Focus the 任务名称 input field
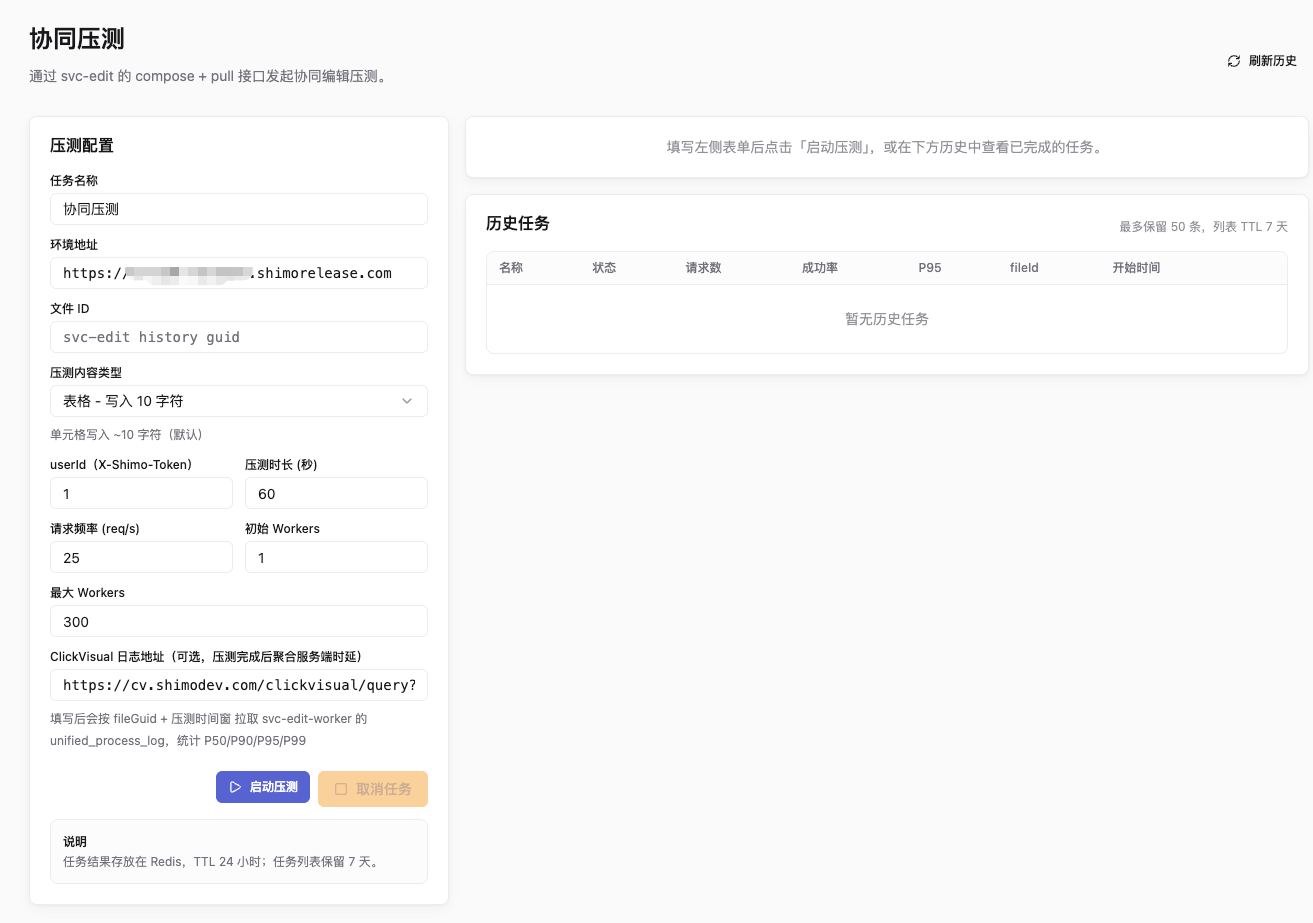The image size is (1313, 923). point(239,209)
